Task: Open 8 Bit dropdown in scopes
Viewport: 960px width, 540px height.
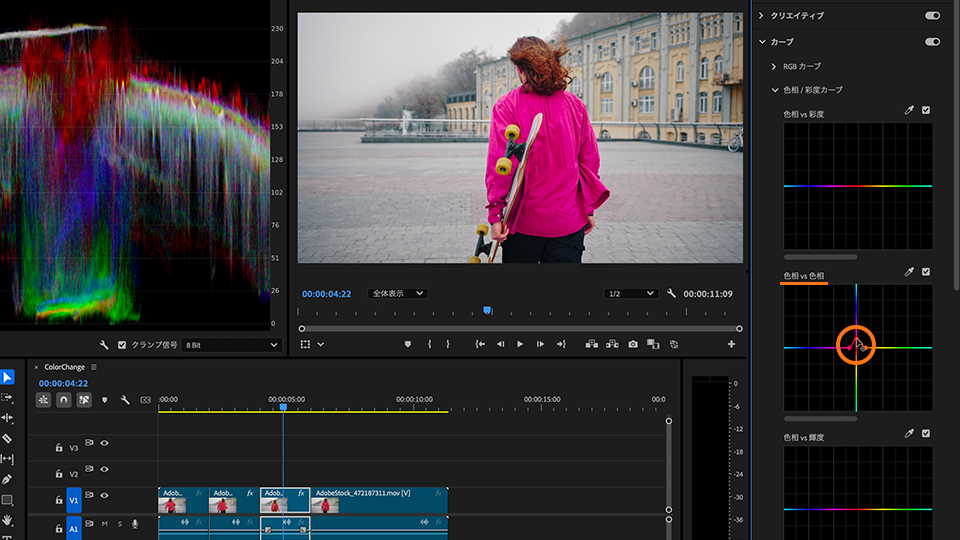Action: tap(231, 345)
